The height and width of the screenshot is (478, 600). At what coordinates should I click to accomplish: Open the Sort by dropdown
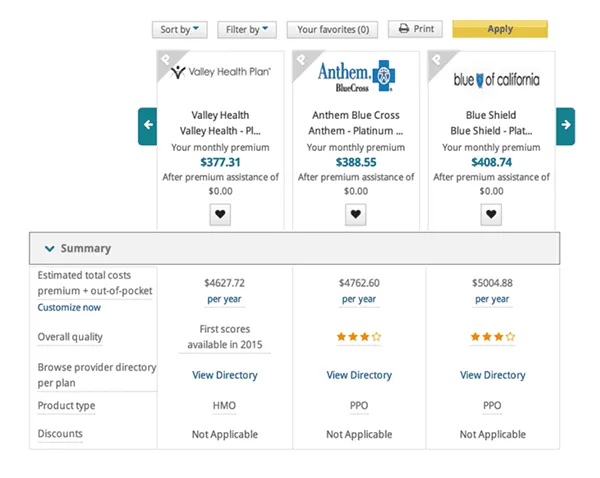pyautogui.click(x=180, y=30)
